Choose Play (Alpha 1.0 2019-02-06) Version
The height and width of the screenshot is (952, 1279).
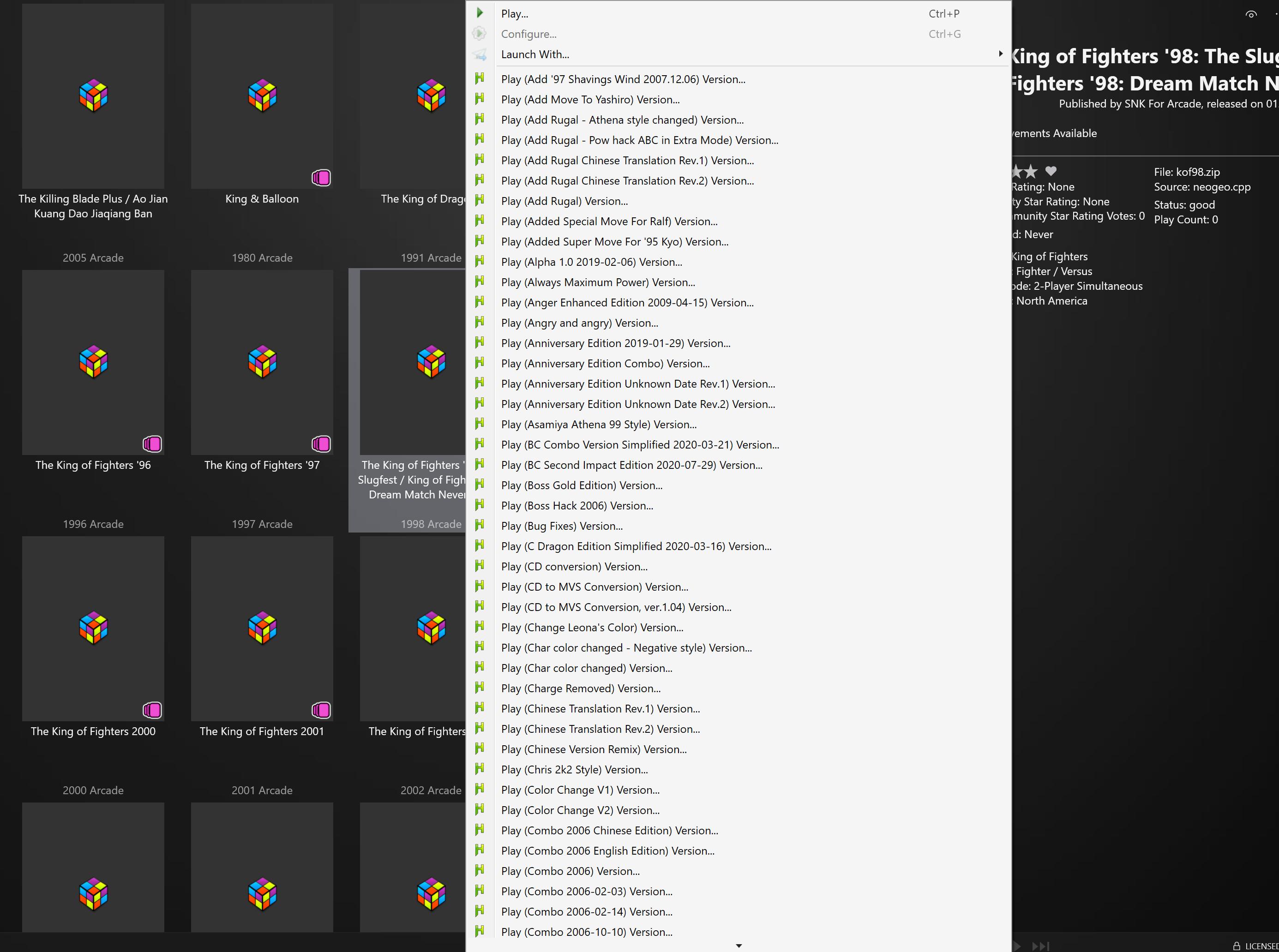click(x=739, y=262)
